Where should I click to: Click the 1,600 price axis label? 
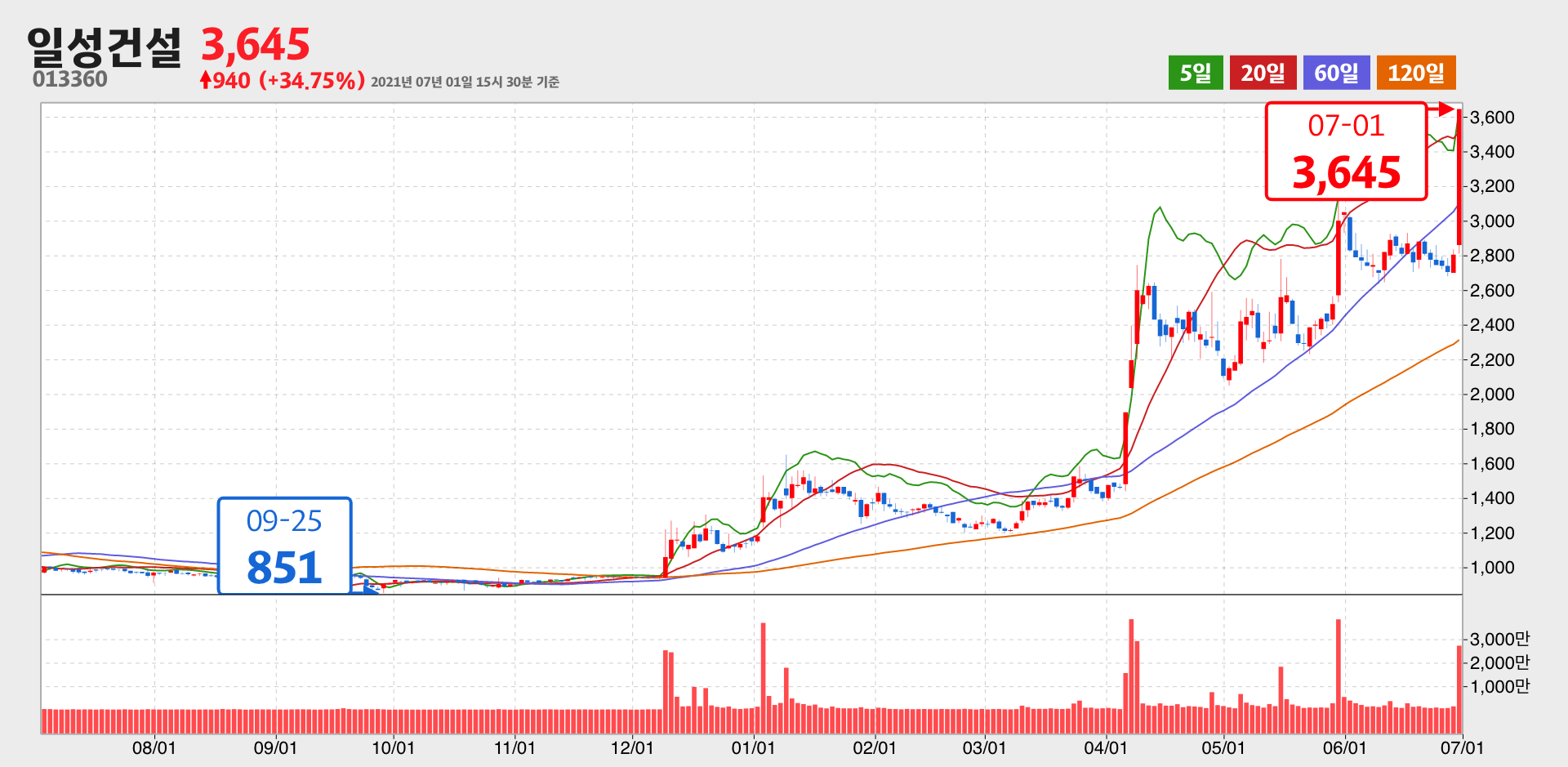(x=1492, y=463)
